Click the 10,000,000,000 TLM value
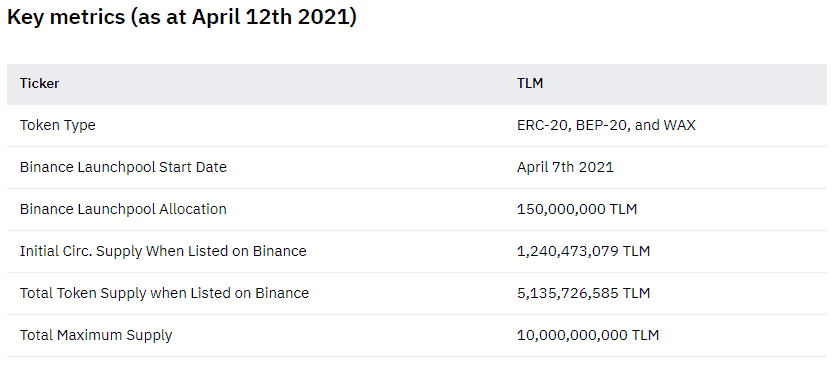 [588, 335]
